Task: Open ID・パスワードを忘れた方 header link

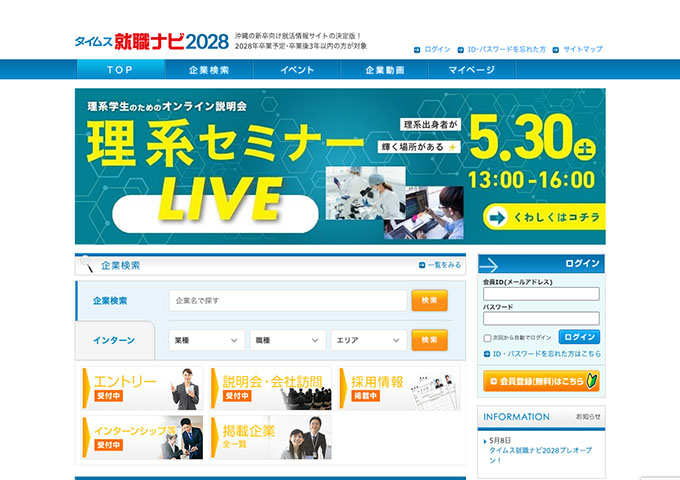Action: click(507, 49)
